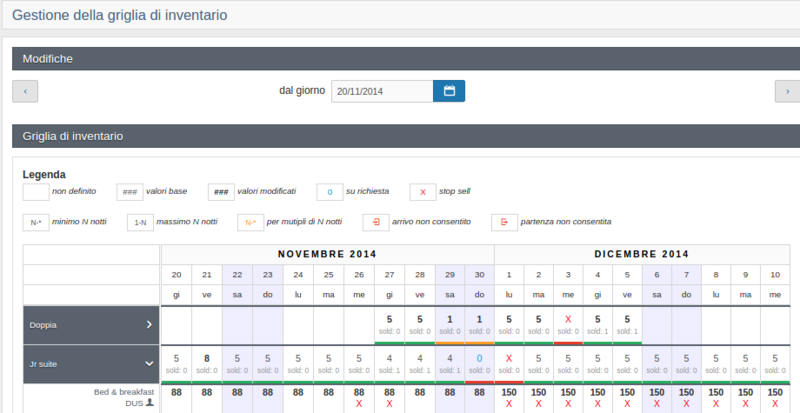Click the next period arrow button
This screenshot has width=800, height=413.
click(787, 92)
